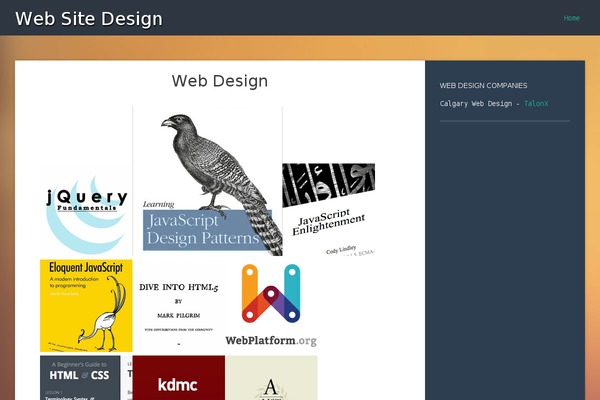Open the beige 'A' logo tile

click(271, 378)
